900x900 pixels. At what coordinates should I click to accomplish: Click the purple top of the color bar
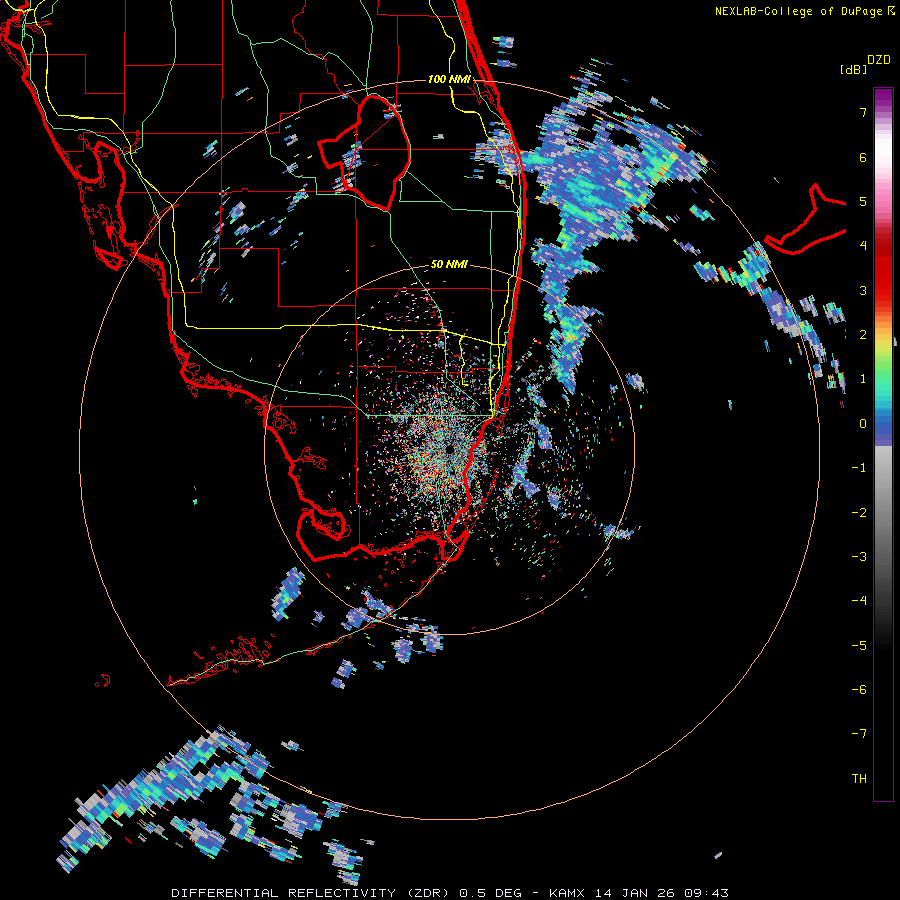[883, 98]
